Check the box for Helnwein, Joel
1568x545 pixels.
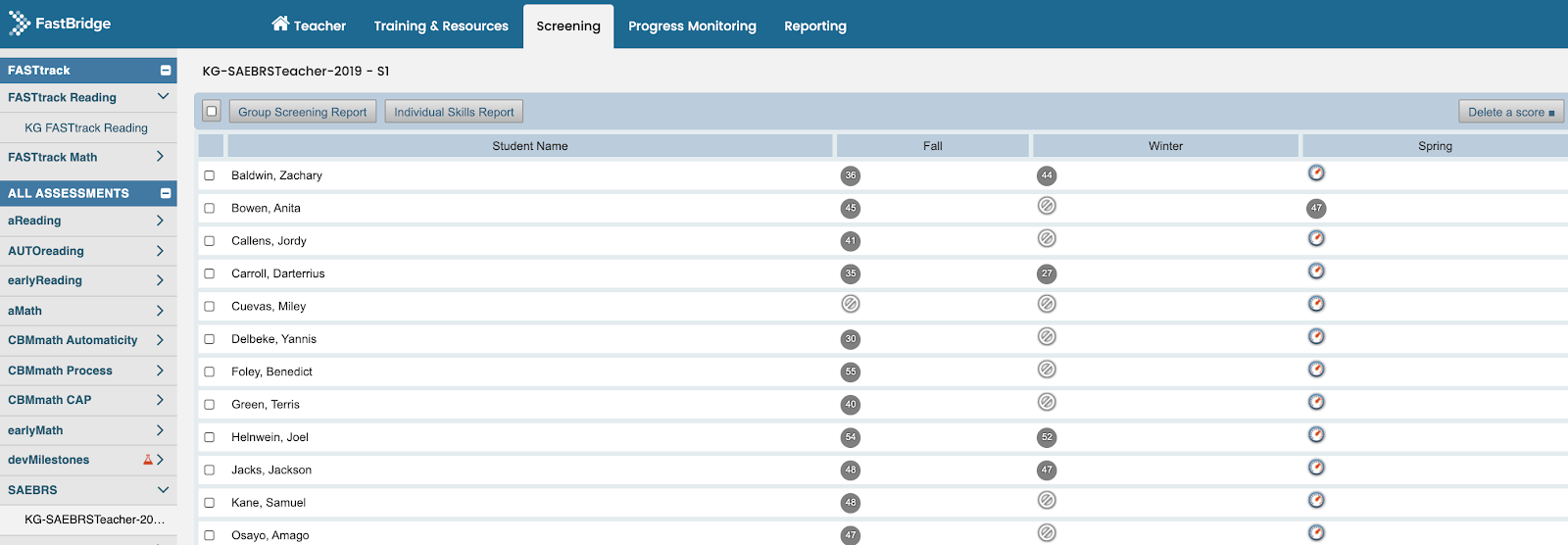click(x=209, y=437)
